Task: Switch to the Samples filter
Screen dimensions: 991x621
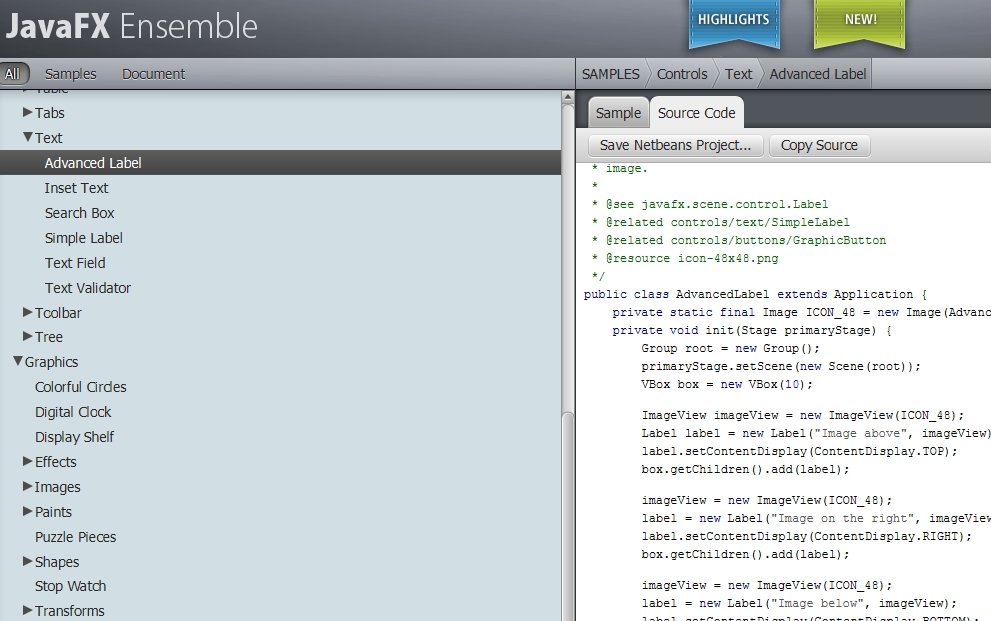Action: coord(70,74)
